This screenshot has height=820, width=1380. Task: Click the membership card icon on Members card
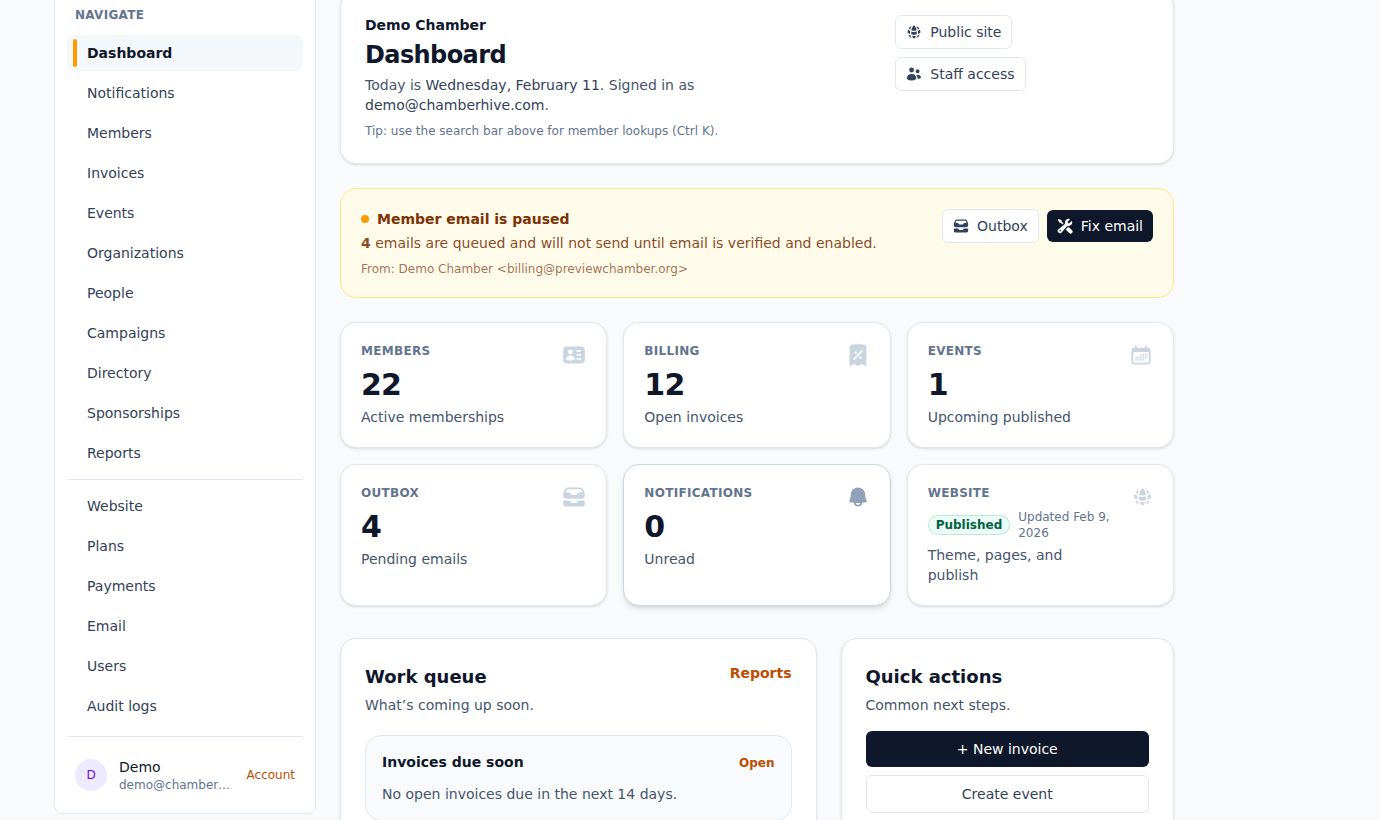(573, 354)
